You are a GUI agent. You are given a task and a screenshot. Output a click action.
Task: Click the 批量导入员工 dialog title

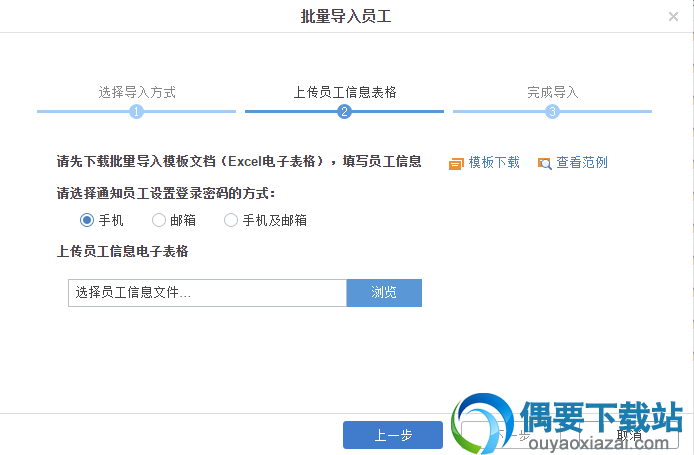[x=346, y=16]
